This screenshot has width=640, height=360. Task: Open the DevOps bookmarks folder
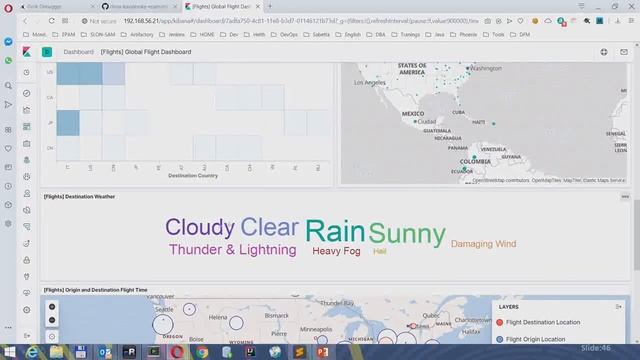tap(284, 35)
